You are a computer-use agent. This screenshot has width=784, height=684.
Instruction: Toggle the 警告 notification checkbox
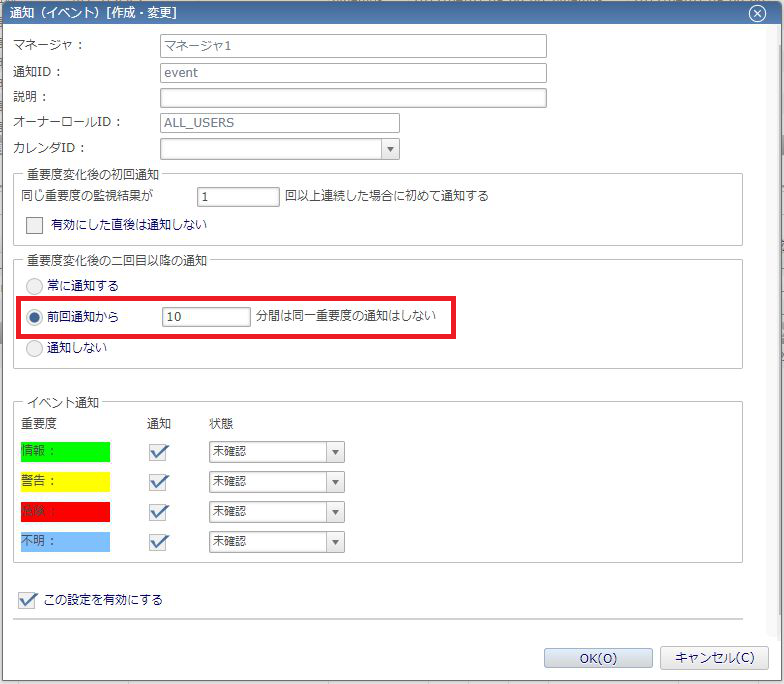[158, 482]
